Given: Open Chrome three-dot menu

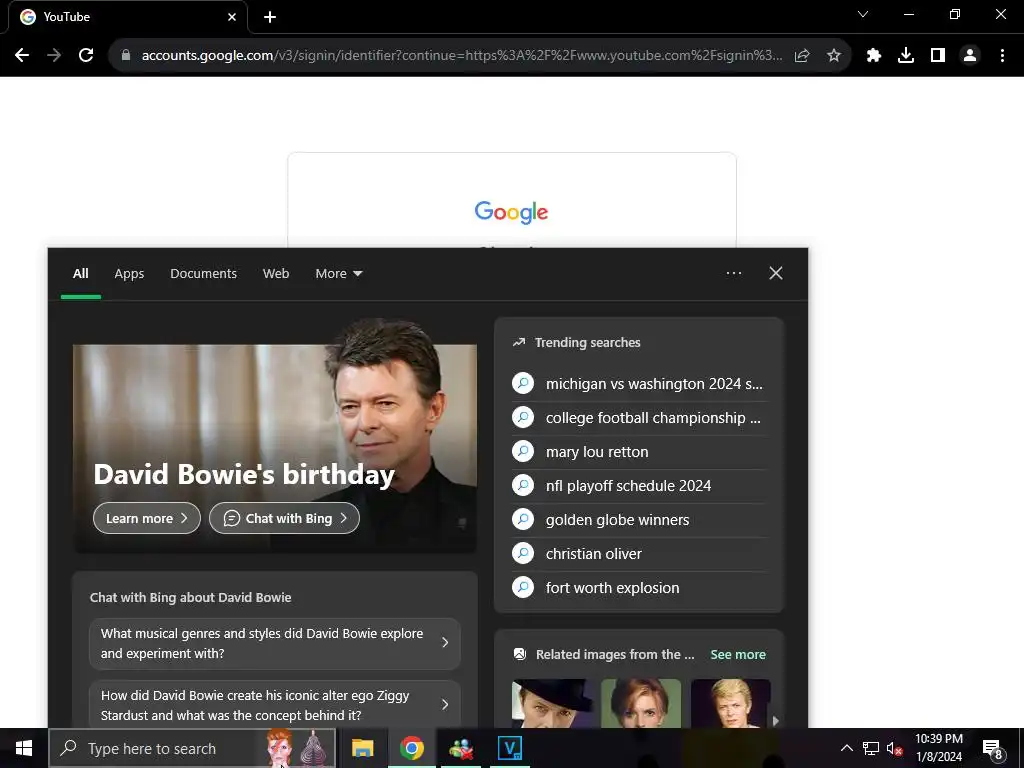Looking at the screenshot, I should (x=1002, y=56).
